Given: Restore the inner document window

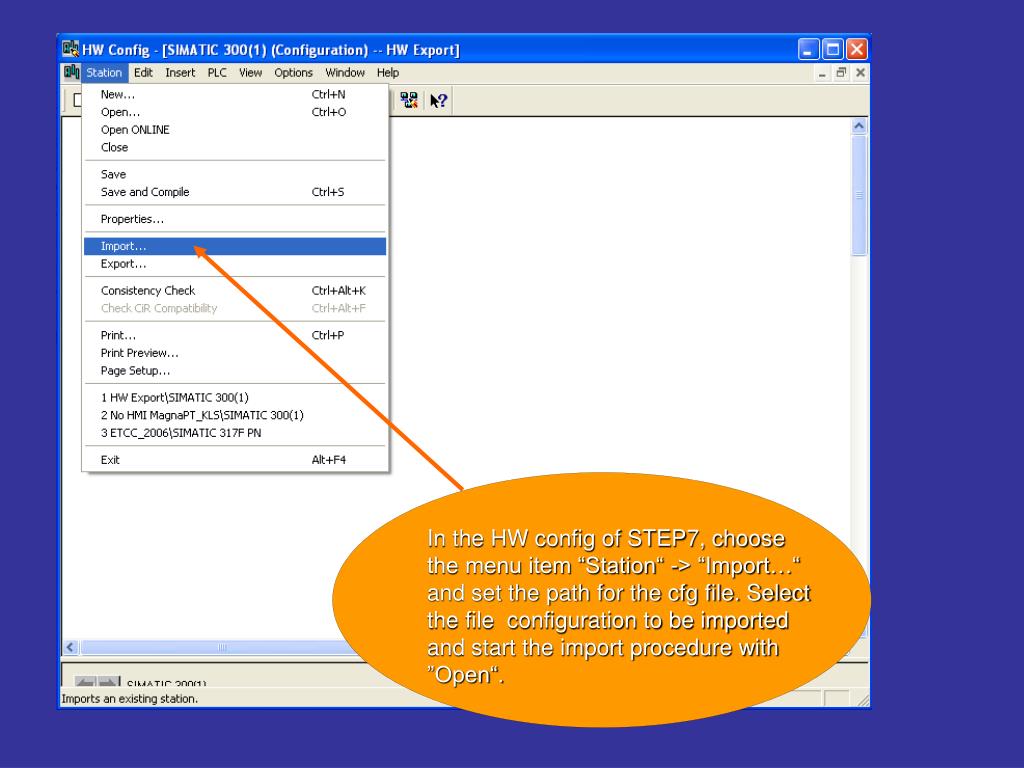Looking at the screenshot, I should coord(841,72).
